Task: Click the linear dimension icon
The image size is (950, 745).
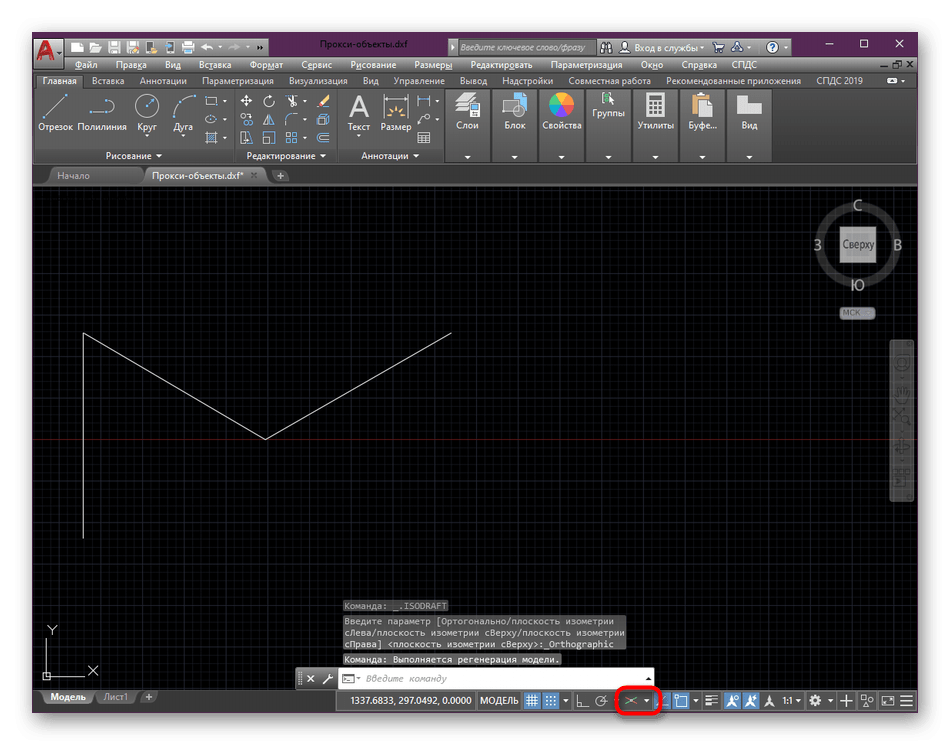Action: coord(424,101)
